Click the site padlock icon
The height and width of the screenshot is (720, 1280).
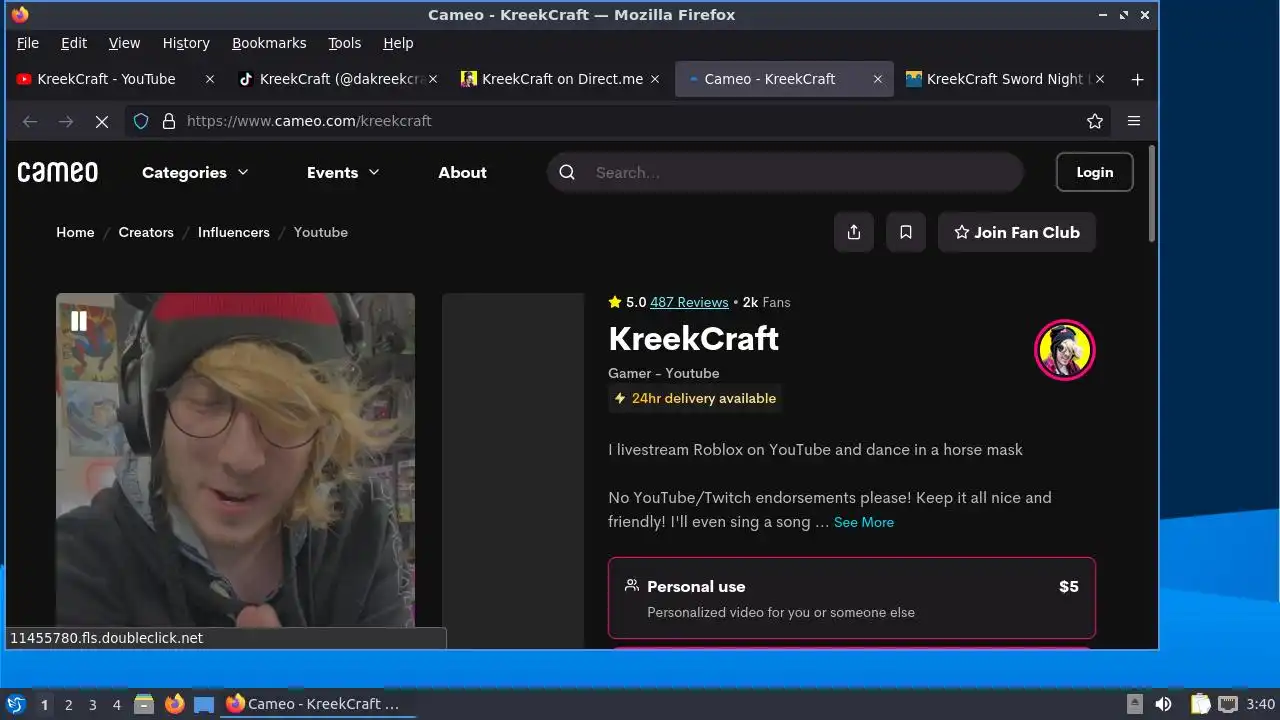[169, 121]
